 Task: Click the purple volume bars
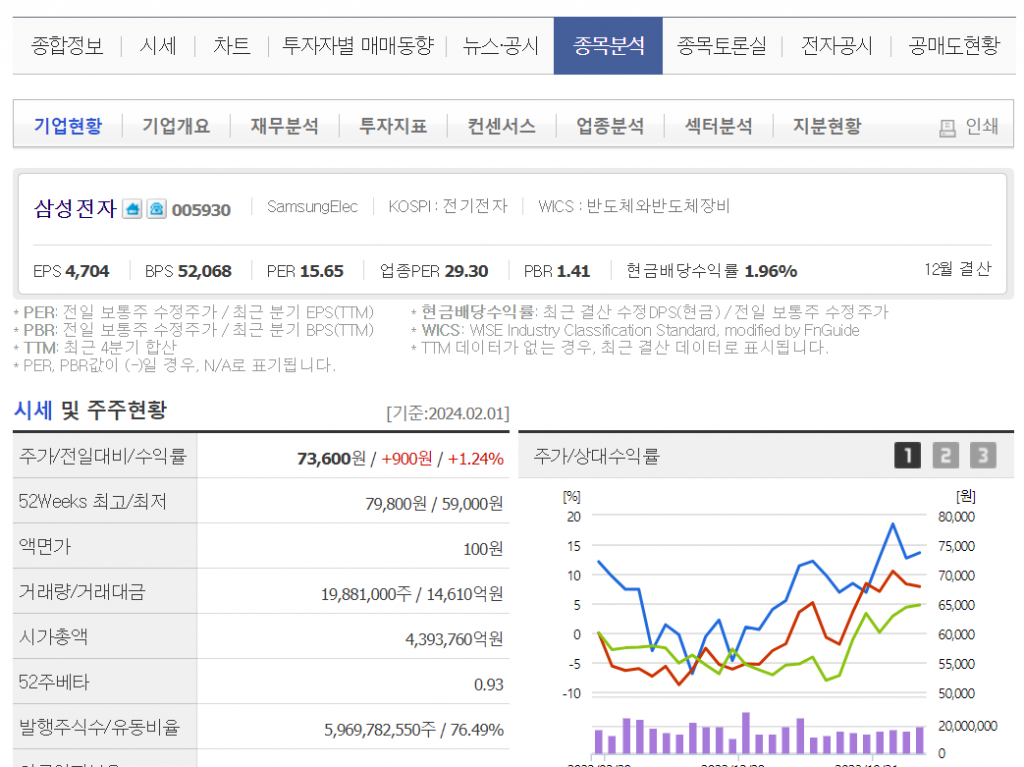tap(758, 735)
